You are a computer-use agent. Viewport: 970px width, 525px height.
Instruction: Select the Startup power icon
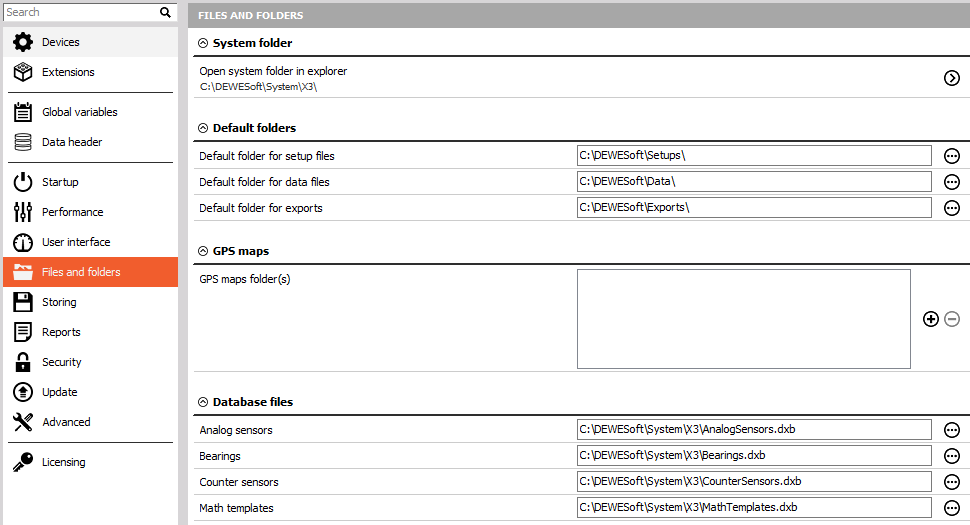pyautogui.click(x=23, y=182)
